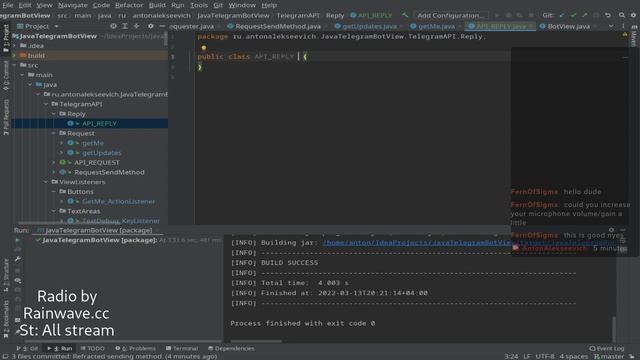Toggle the Structure tool window sidebar button
Screen dimensions: 640x360
click(6, 275)
